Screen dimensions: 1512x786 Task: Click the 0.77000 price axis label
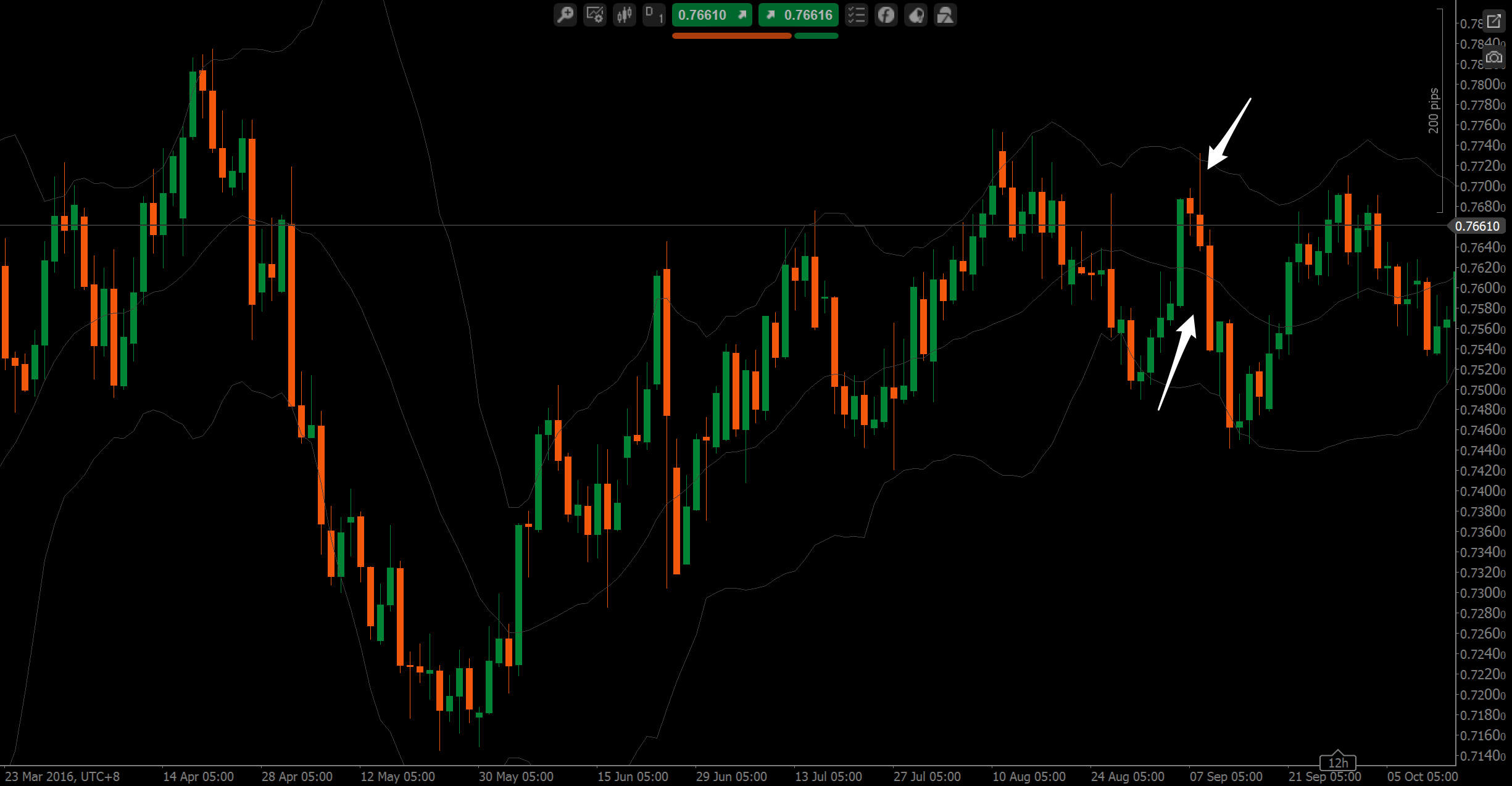tap(1482, 186)
